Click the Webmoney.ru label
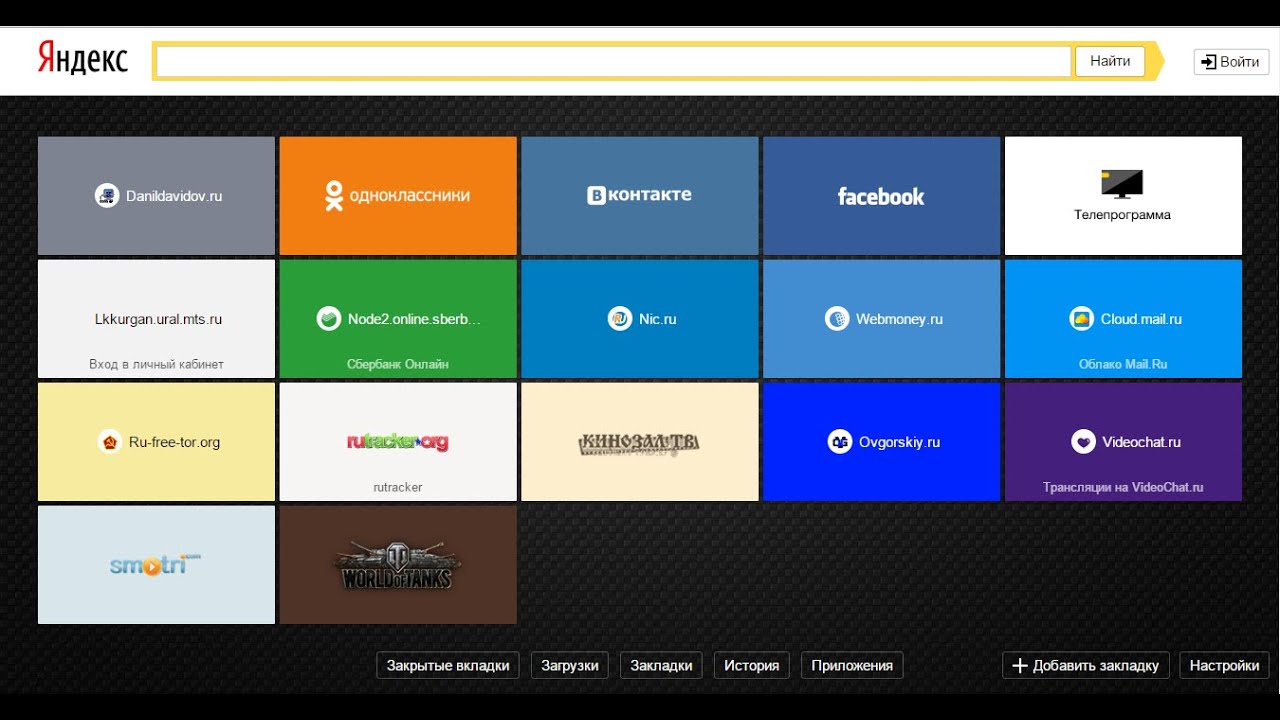Viewport: 1280px width, 720px height. tap(899, 319)
